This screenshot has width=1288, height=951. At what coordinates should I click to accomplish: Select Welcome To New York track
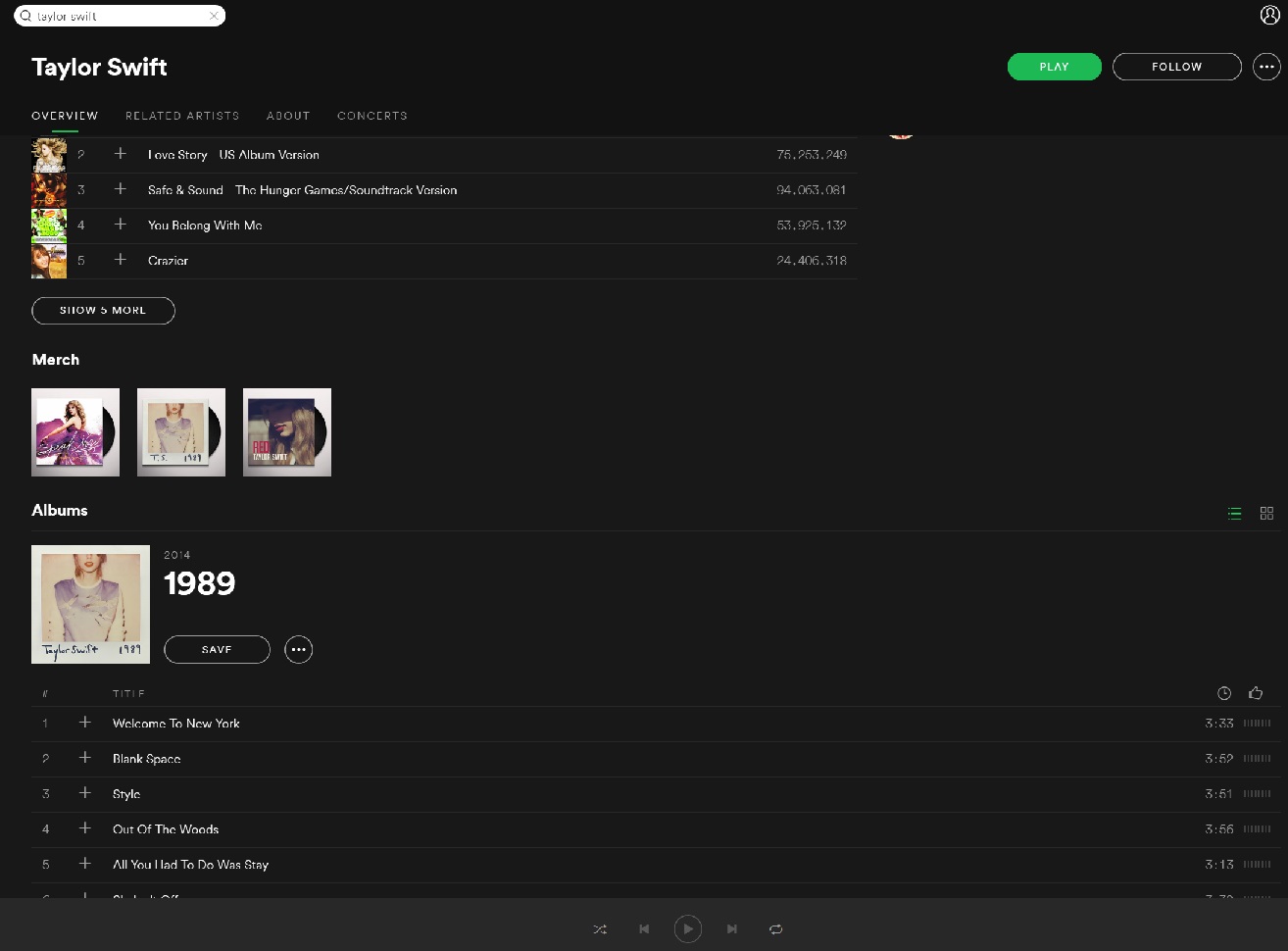click(176, 724)
